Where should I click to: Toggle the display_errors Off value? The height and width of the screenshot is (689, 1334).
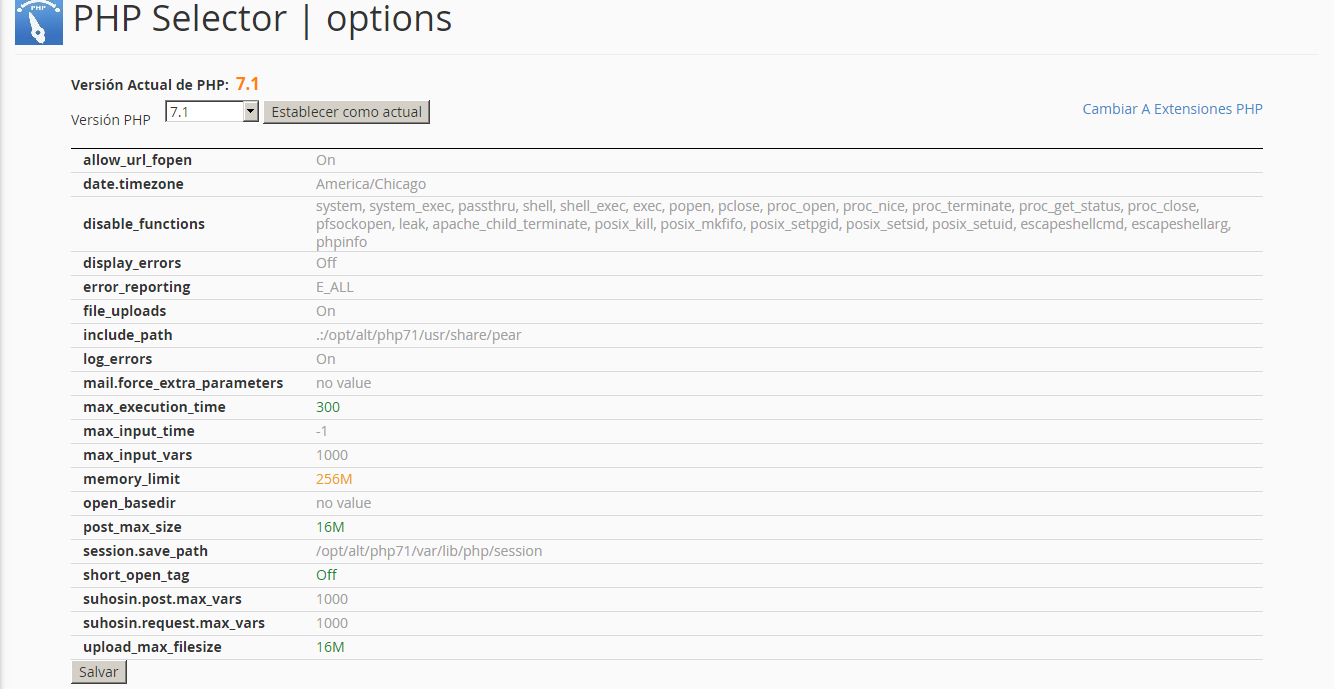coord(326,263)
